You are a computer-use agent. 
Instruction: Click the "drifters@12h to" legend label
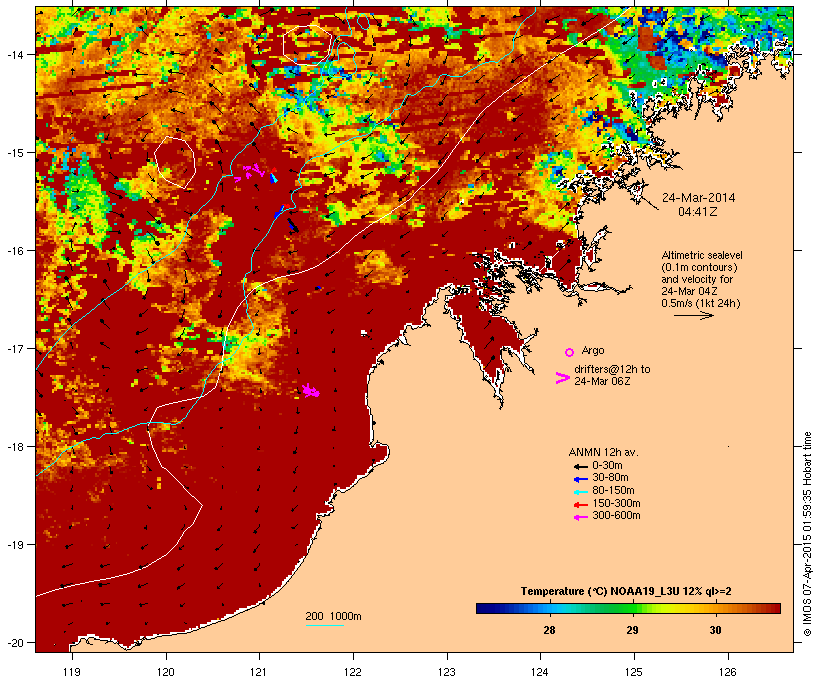(612, 369)
